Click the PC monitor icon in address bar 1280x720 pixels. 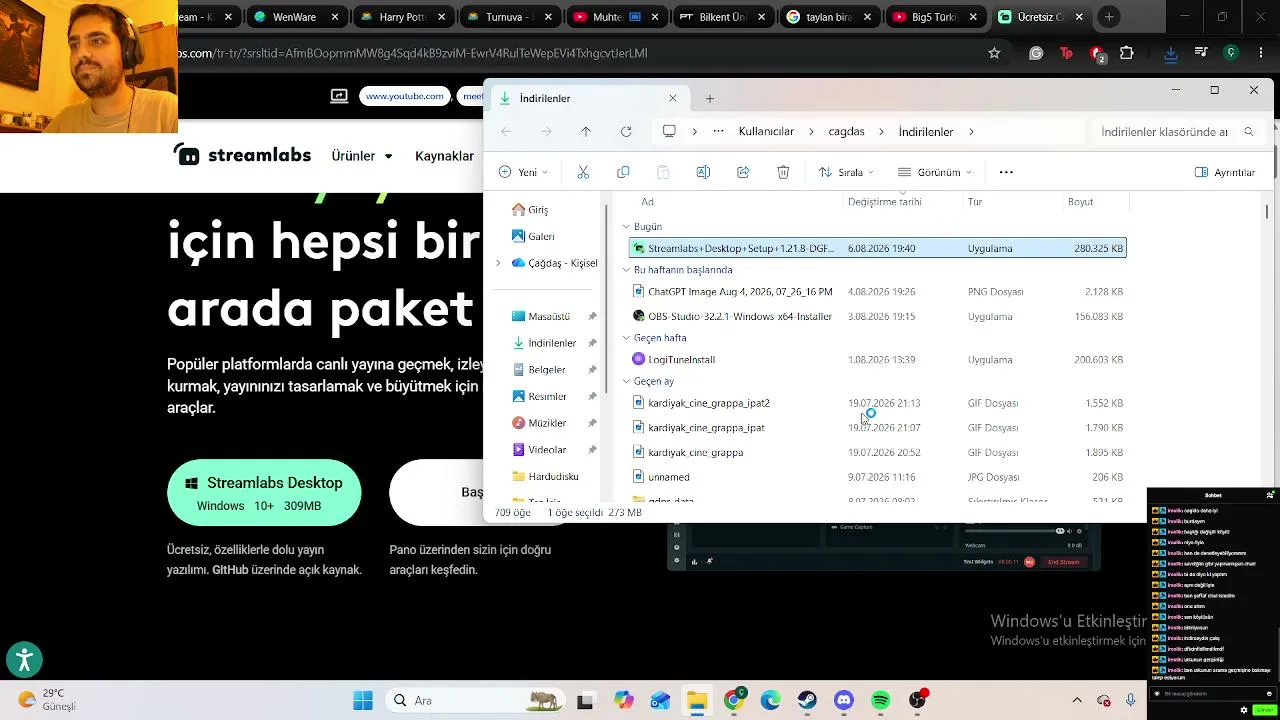[669, 132]
